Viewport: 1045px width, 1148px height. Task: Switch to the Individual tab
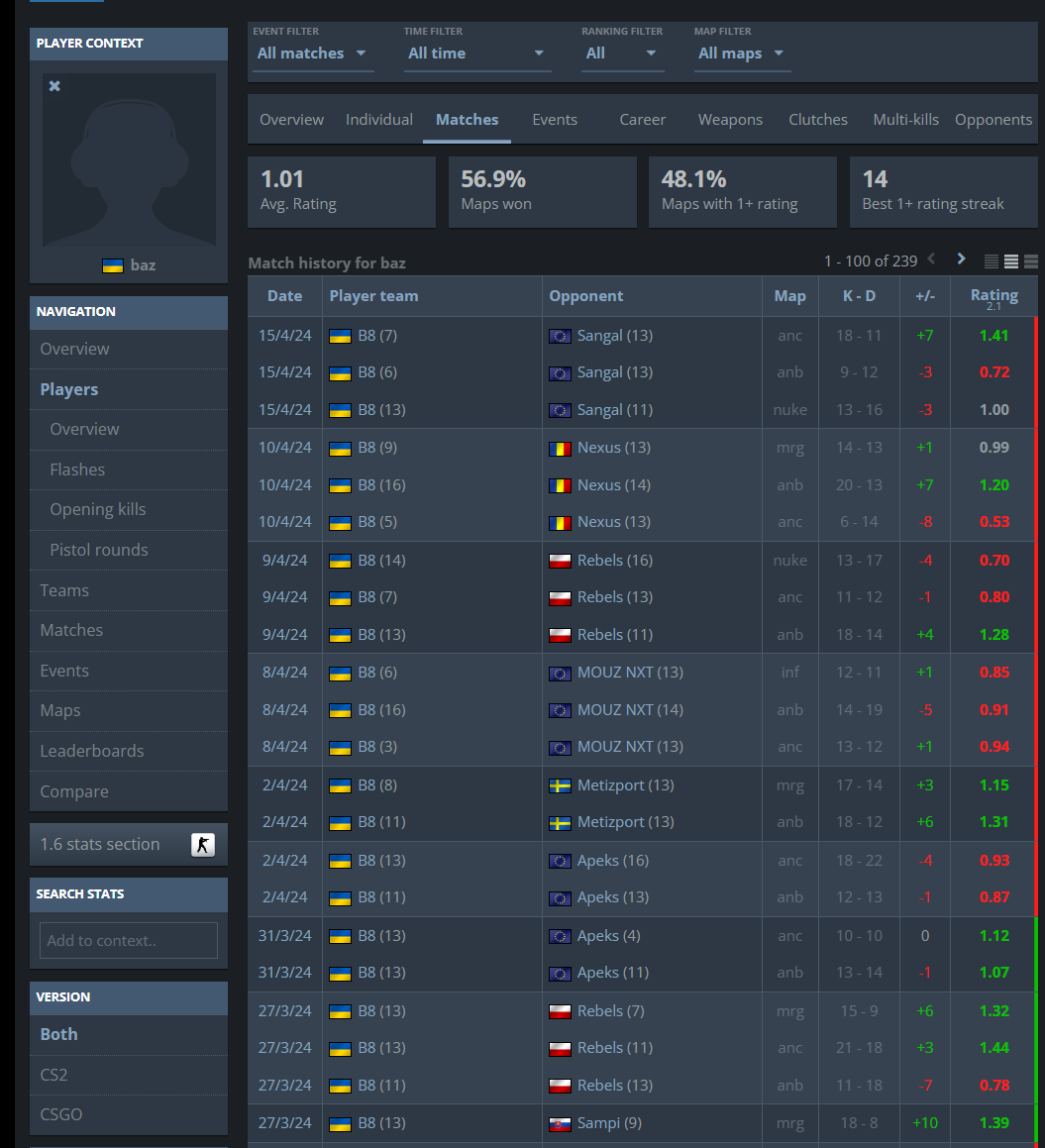379,119
